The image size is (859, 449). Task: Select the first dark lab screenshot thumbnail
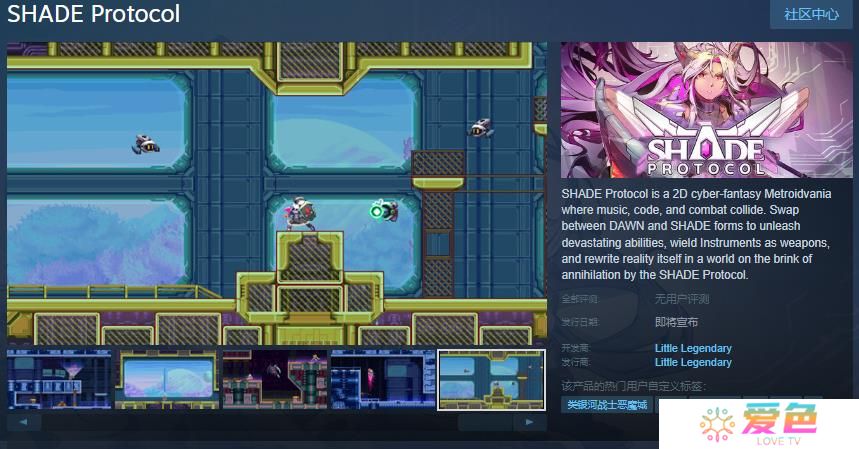(x=59, y=379)
